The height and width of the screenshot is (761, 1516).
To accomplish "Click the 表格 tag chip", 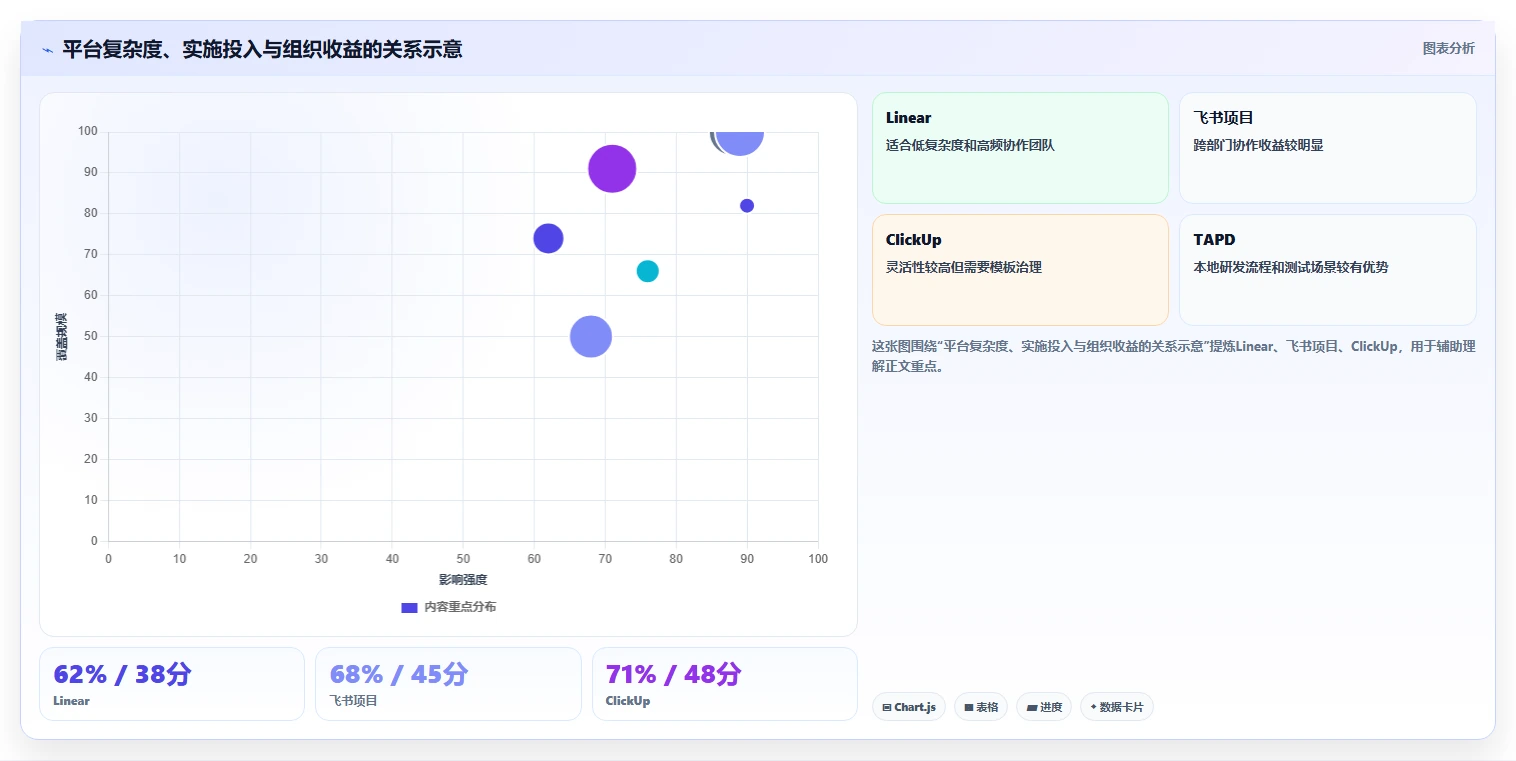I will pos(981,707).
